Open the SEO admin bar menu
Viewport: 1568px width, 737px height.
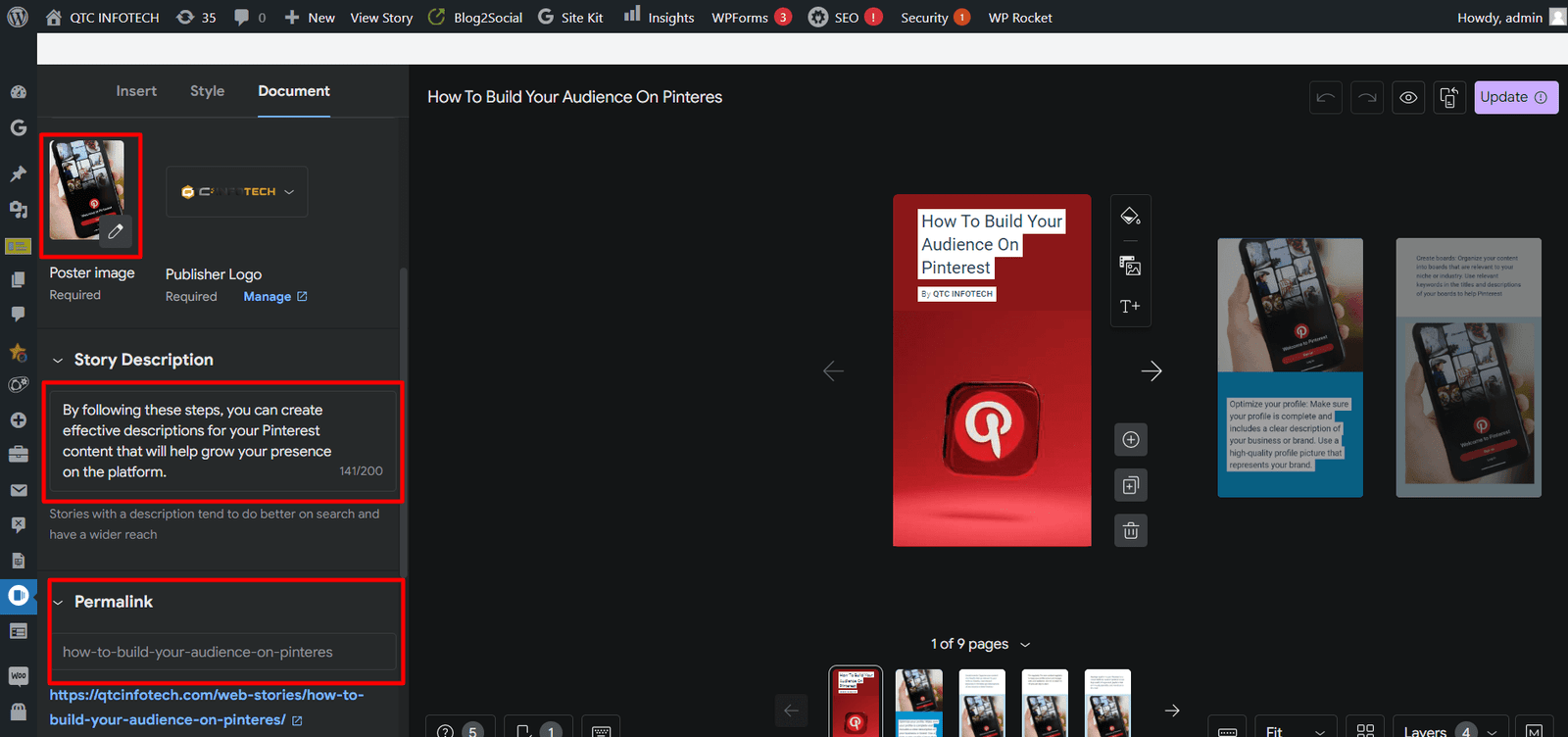[x=845, y=17]
